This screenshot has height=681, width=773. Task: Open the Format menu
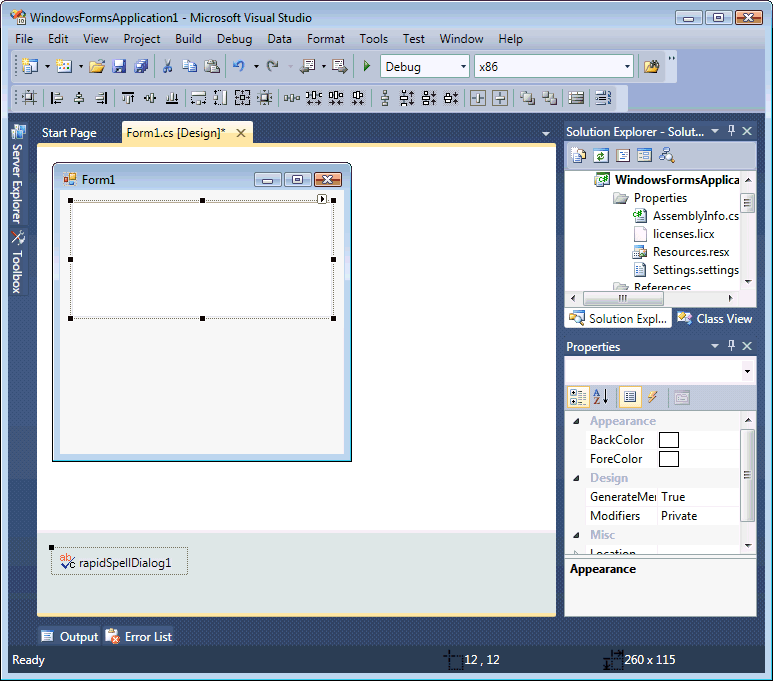[325, 39]
